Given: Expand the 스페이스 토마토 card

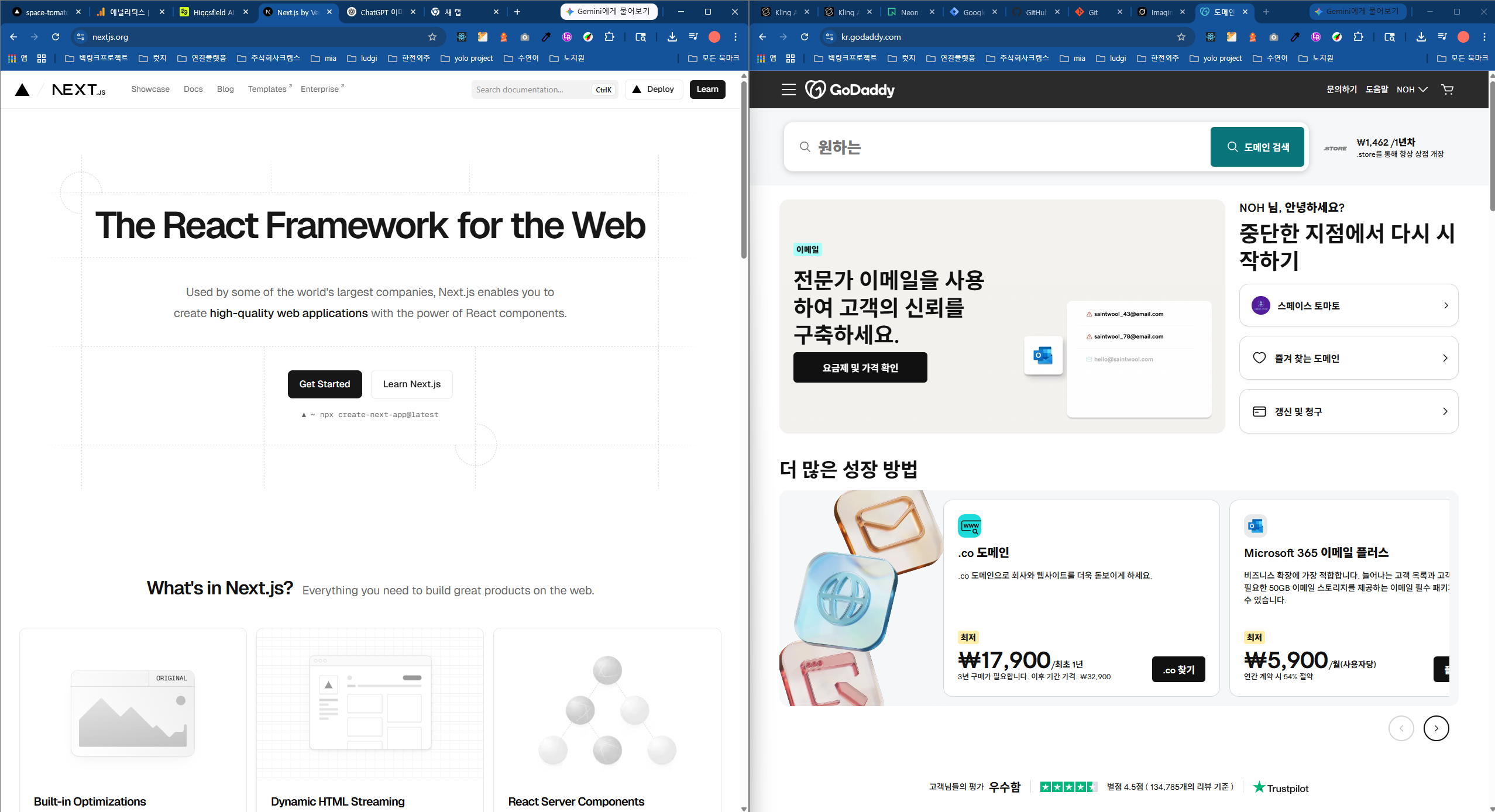Looking at the screenshot, I should pyautogui.click(x=1348, y=305).
